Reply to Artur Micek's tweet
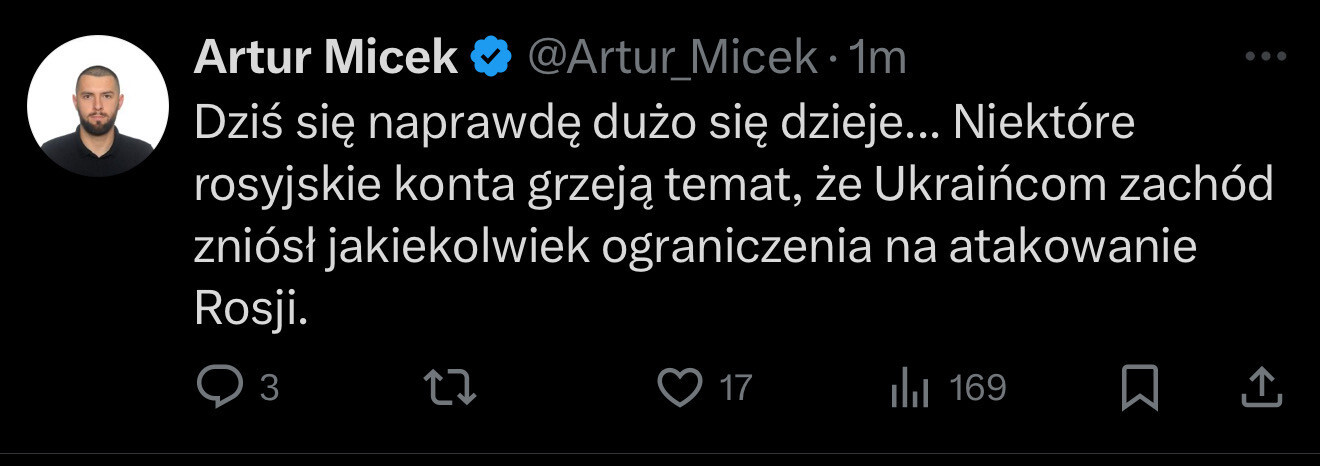Screen dimensions: 1320x466 [215, 387]
